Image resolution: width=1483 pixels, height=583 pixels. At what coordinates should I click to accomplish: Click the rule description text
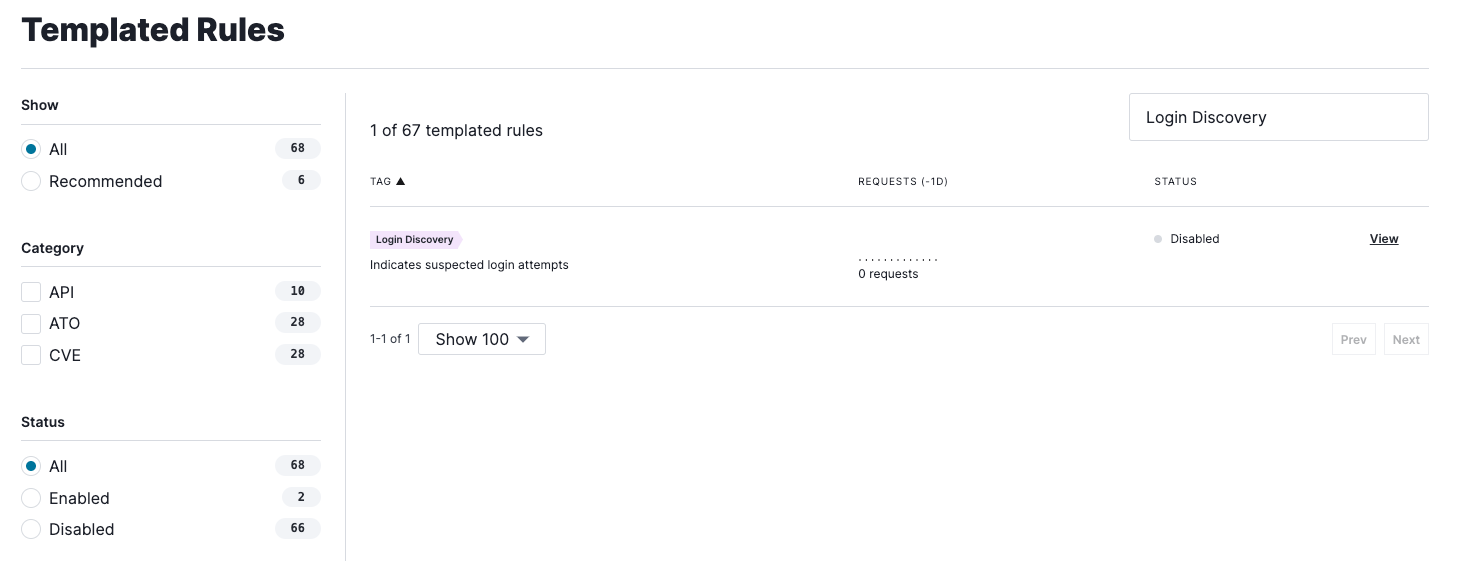(469, 265)
